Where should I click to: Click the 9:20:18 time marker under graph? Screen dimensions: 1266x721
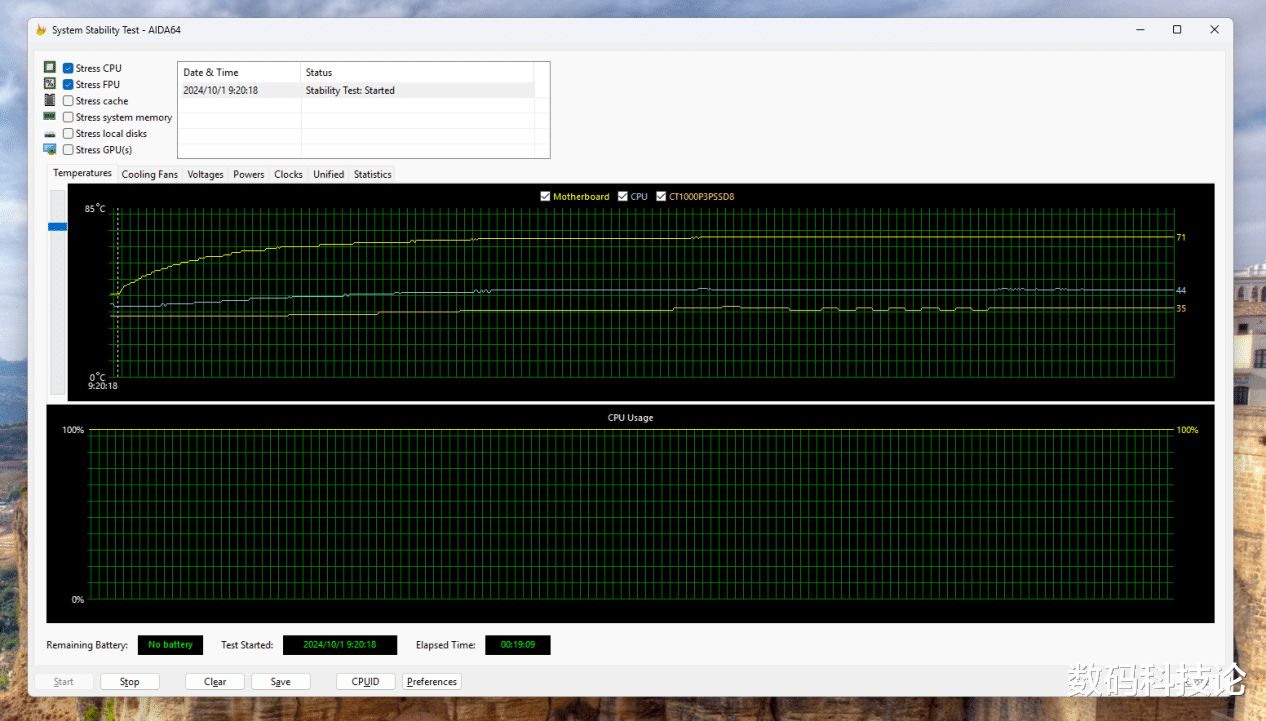pos(102,385)
